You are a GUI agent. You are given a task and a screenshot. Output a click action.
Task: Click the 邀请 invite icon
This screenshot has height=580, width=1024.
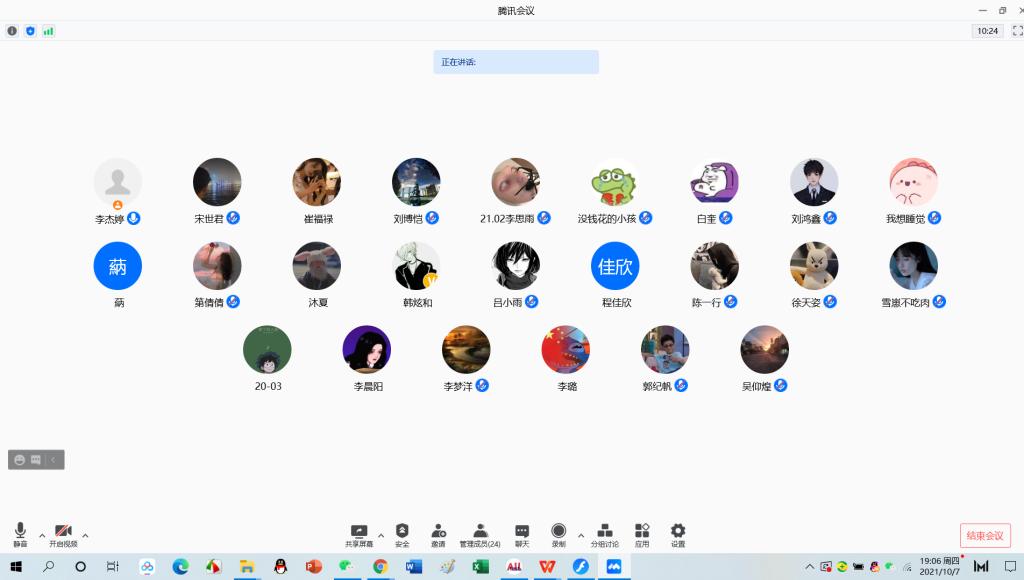438,534
